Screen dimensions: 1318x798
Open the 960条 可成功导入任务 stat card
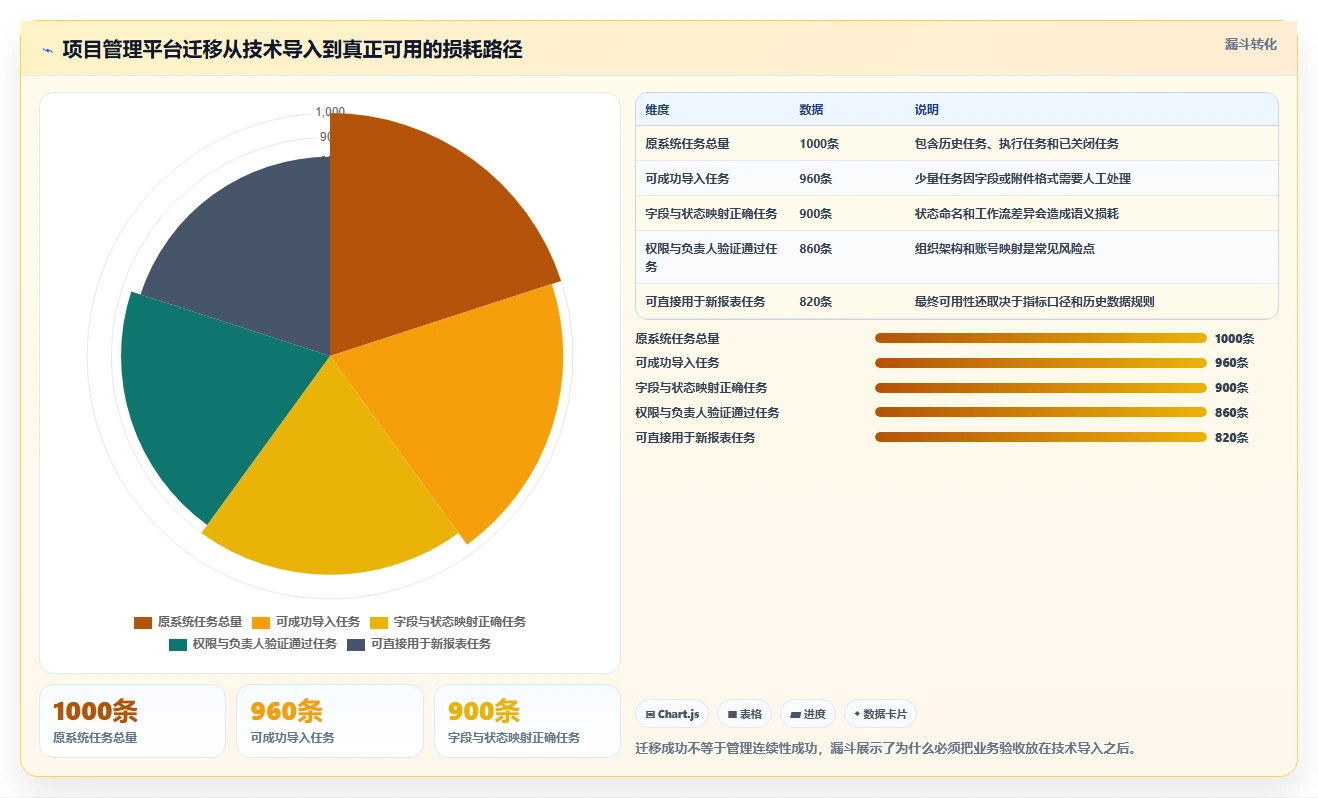tap(330, 721)
